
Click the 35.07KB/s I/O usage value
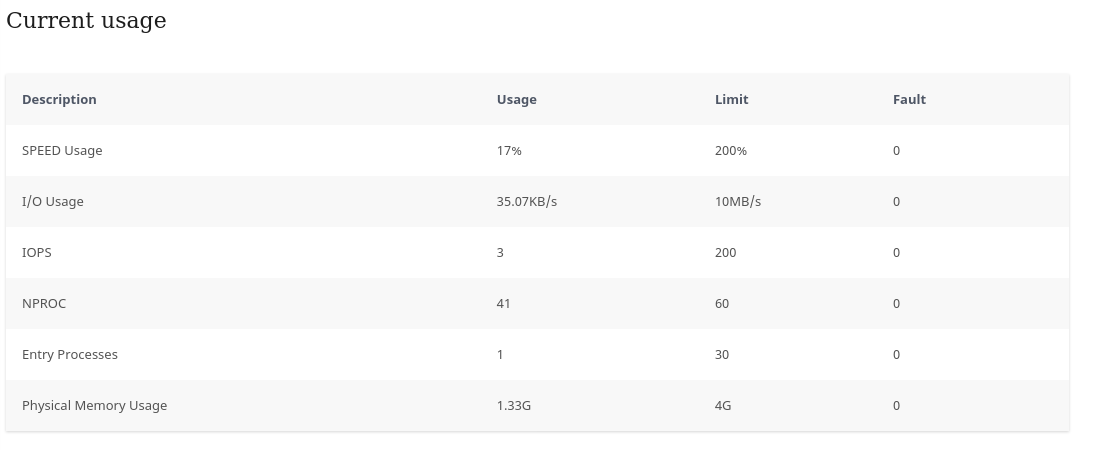(527, 202)
